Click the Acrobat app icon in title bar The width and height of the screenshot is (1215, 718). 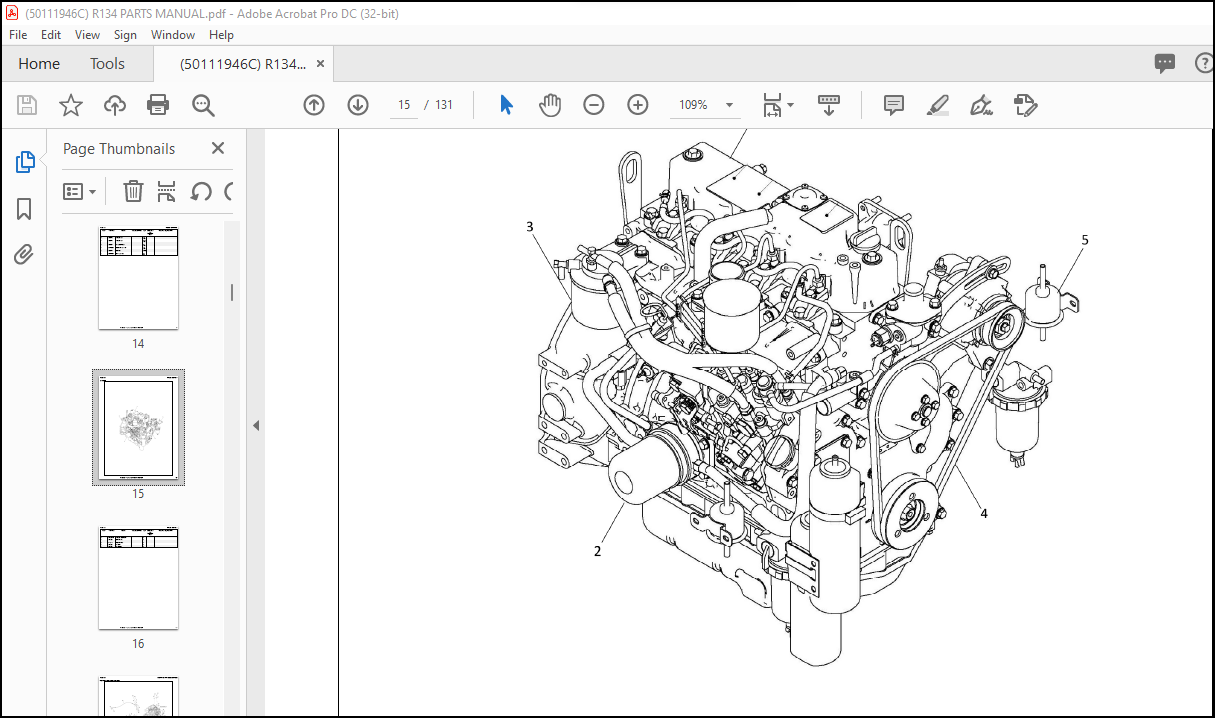12,12
